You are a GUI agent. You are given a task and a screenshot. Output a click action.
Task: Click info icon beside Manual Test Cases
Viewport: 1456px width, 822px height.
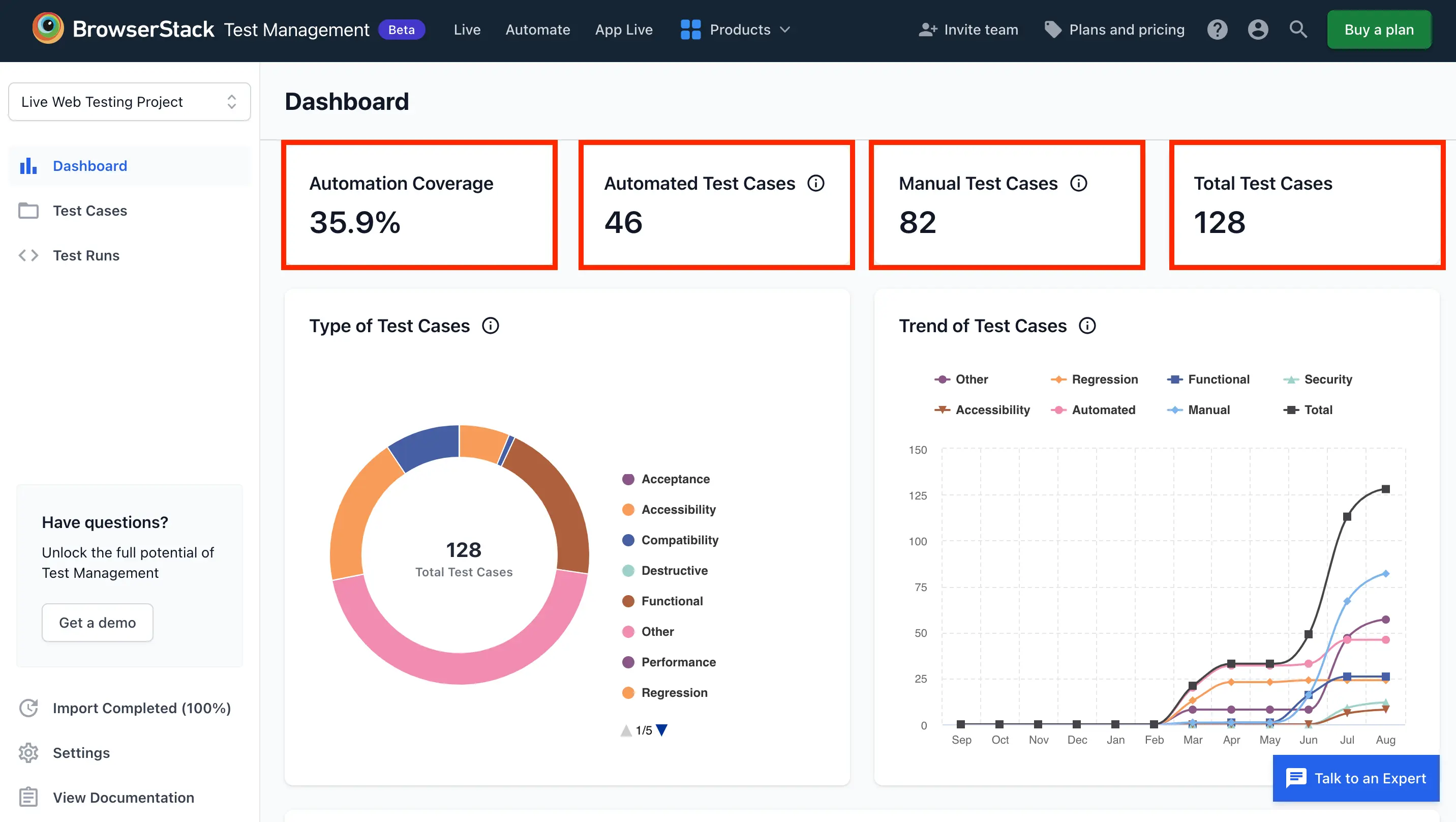pos(1078,183)
